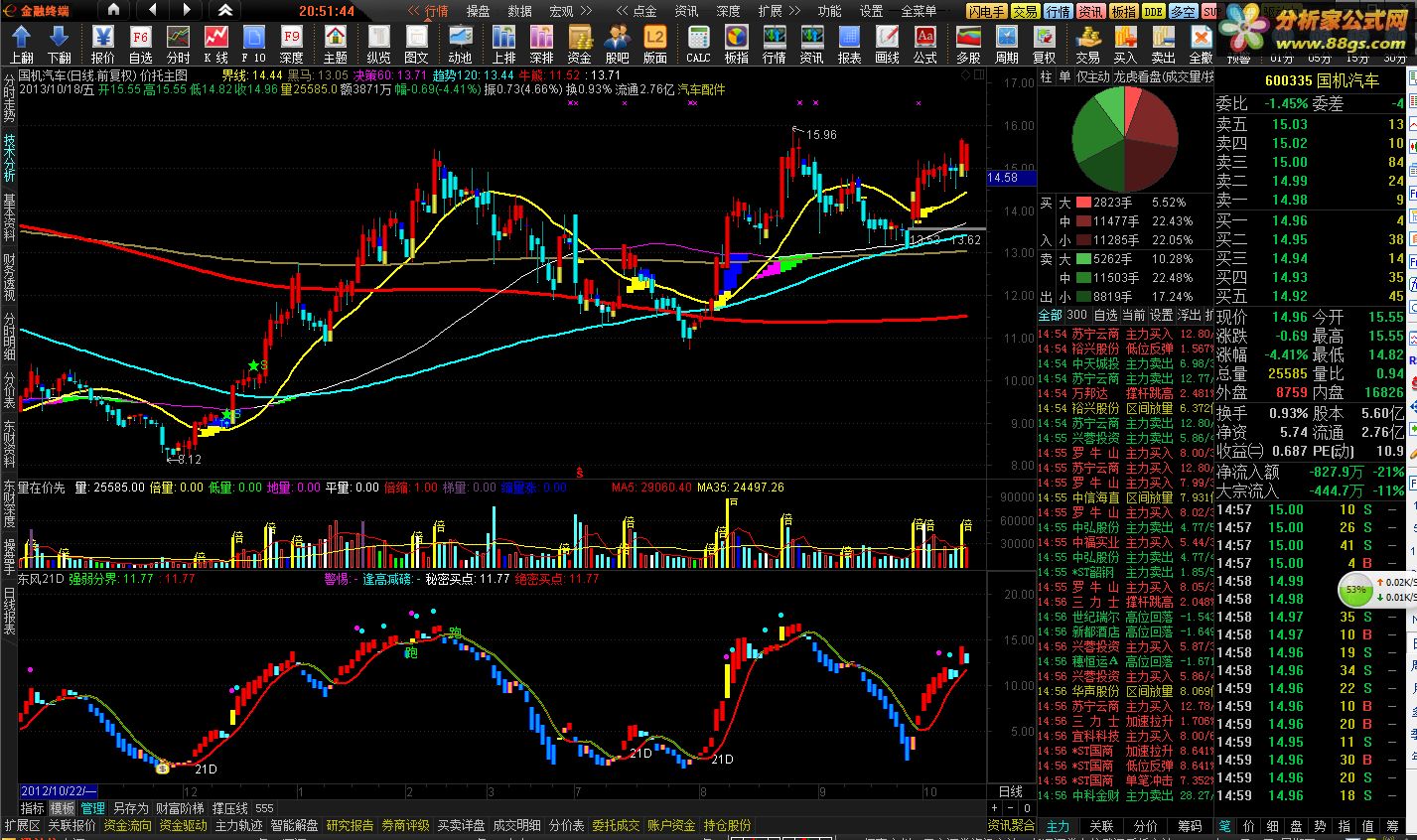Viewport: 1417px width, 840px height.
Task: Click the home button in title bar
Action: pyautogui.click(x=113, y=11)
